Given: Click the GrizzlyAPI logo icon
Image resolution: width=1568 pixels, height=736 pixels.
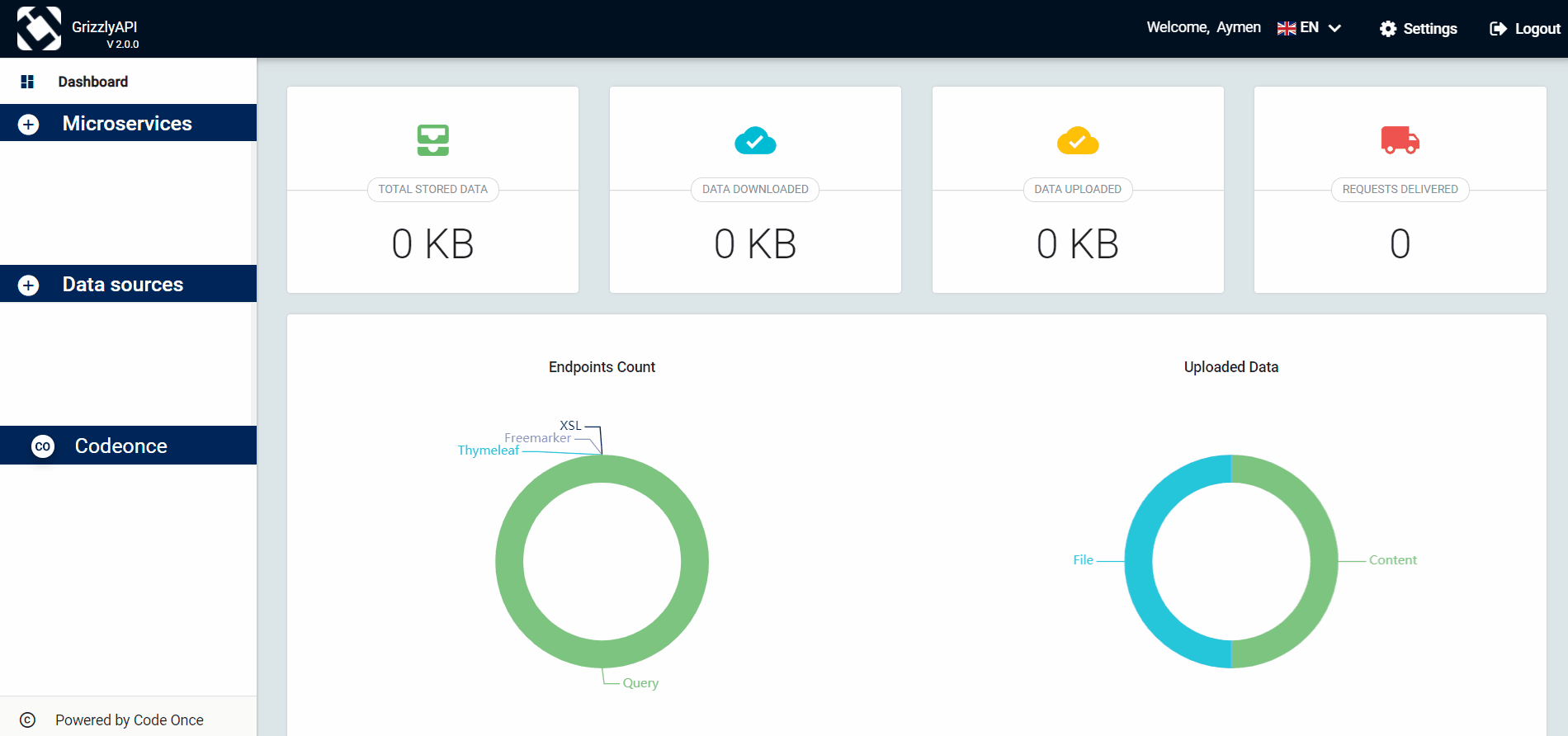Looking at the screenshot, I should pos(39,28).
